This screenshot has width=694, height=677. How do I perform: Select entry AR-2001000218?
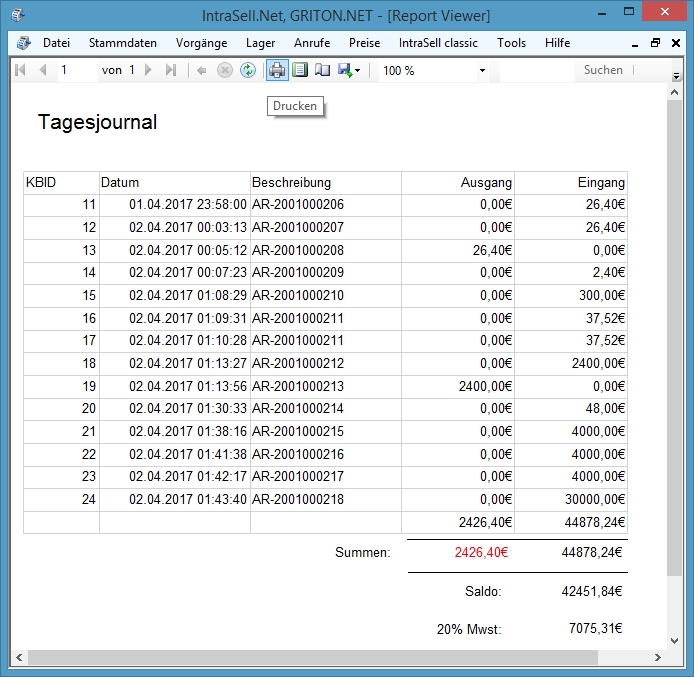tap(298, 500)
